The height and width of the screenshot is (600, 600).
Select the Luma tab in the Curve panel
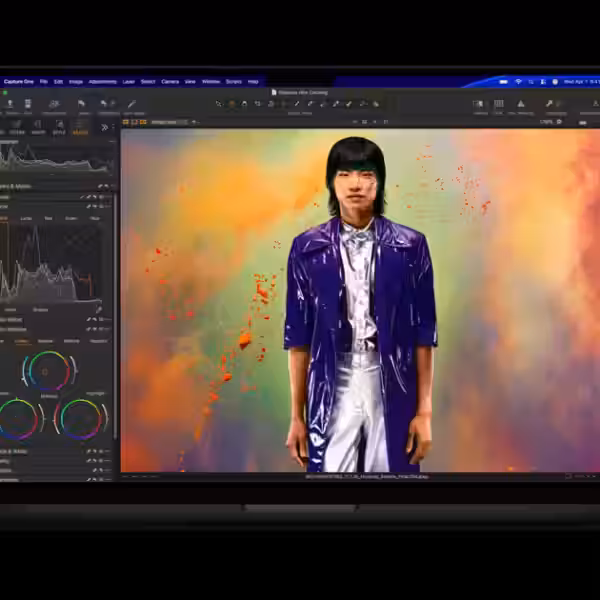tap(26, 217)
